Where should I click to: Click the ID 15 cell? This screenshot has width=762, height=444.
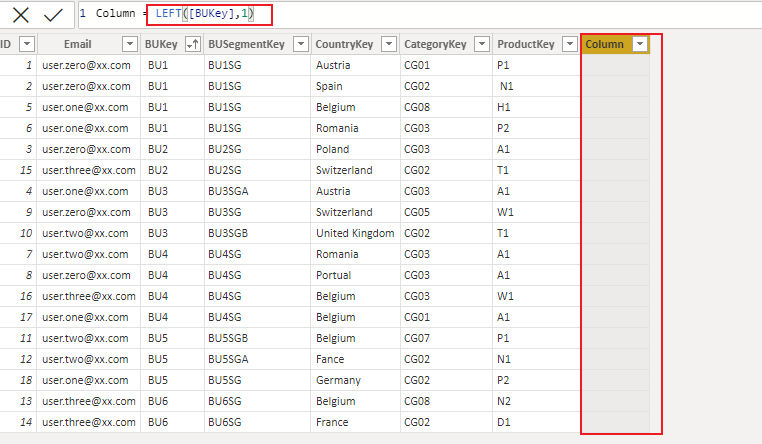tap(18, 170)
